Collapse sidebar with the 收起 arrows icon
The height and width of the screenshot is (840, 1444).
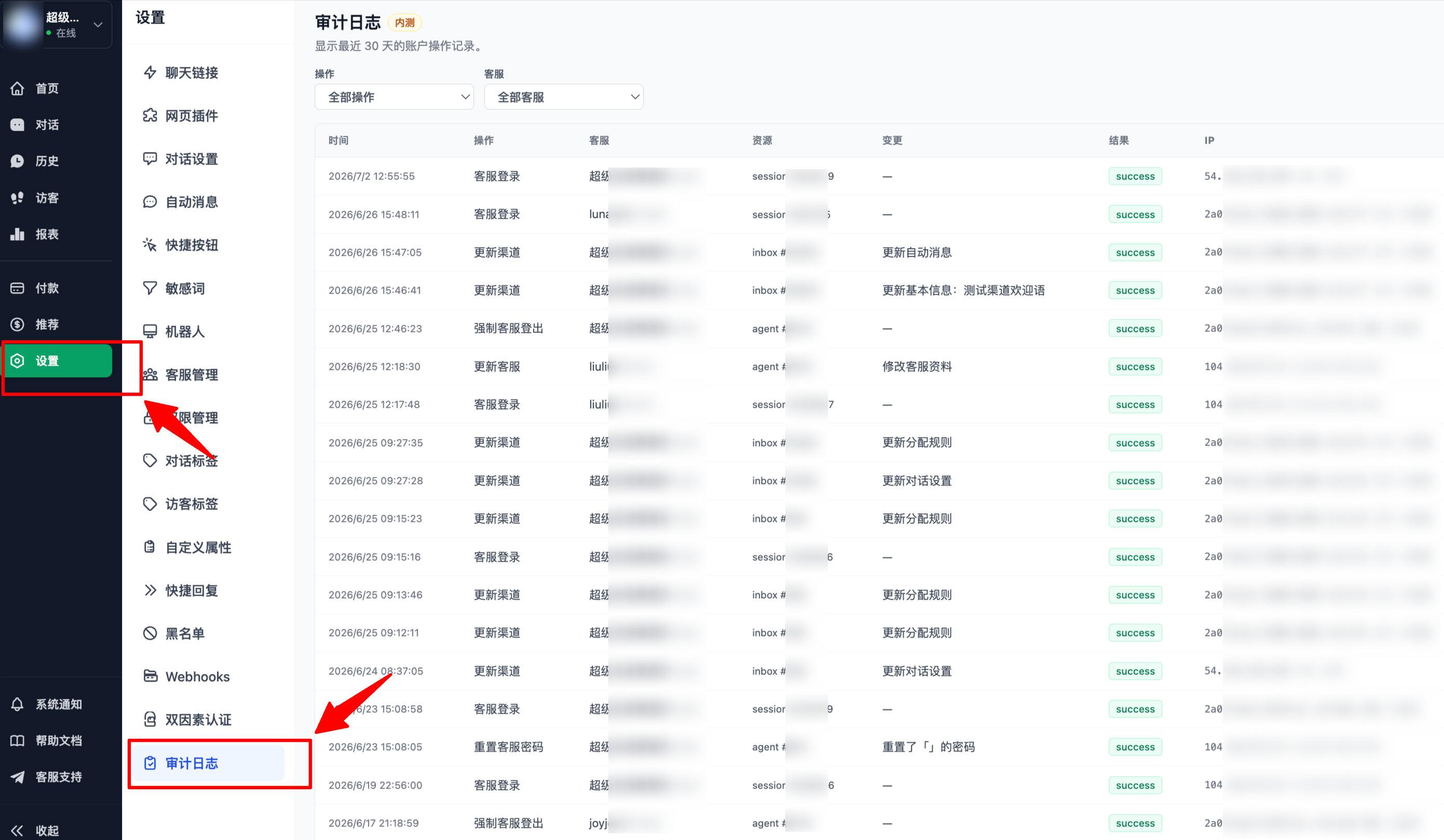point(17,830)
